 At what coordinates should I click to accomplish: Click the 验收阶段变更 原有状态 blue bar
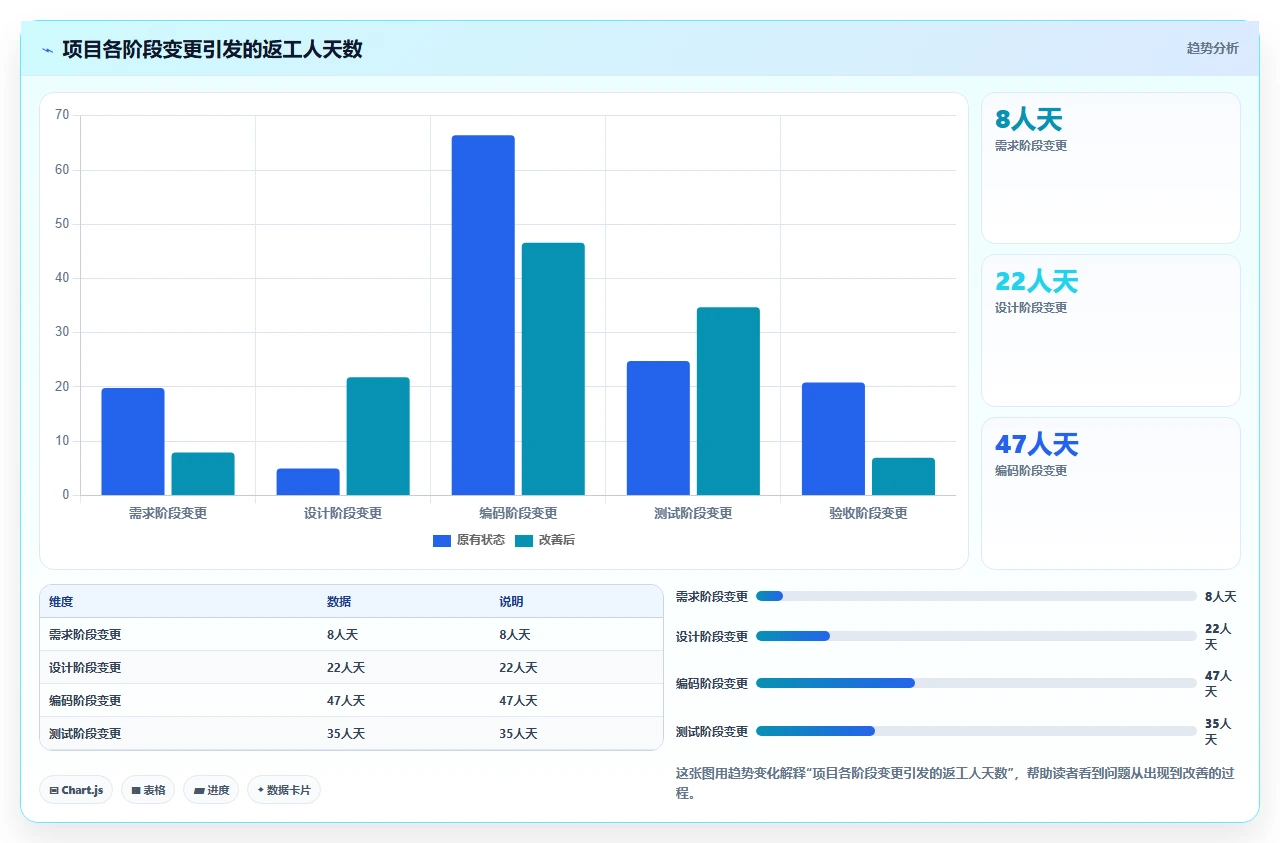[833, 439]
